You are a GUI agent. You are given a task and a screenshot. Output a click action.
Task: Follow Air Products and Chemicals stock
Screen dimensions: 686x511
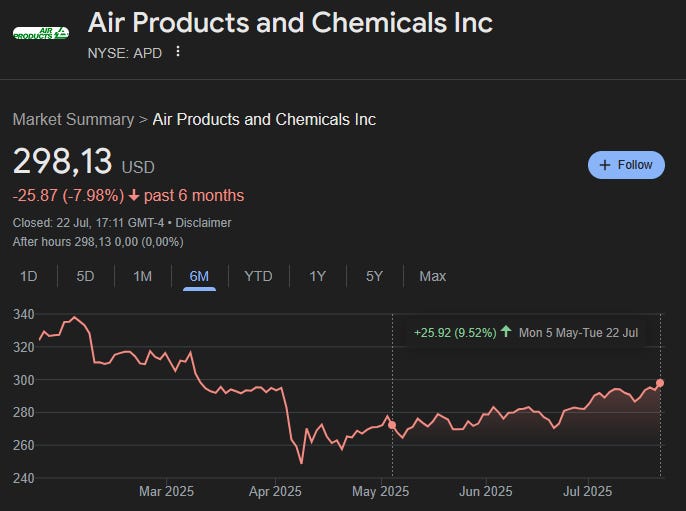pos(626,165)
